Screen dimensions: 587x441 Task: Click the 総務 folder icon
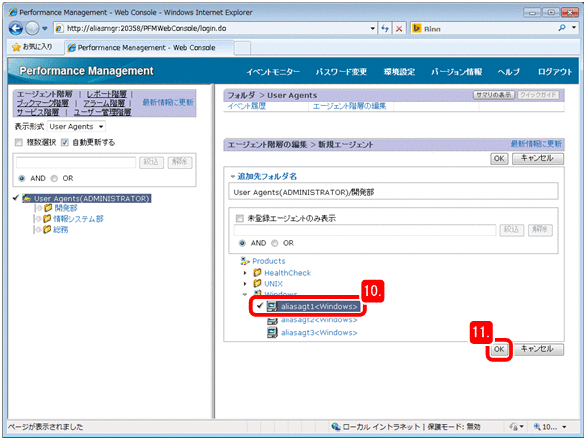coord(47,229)
